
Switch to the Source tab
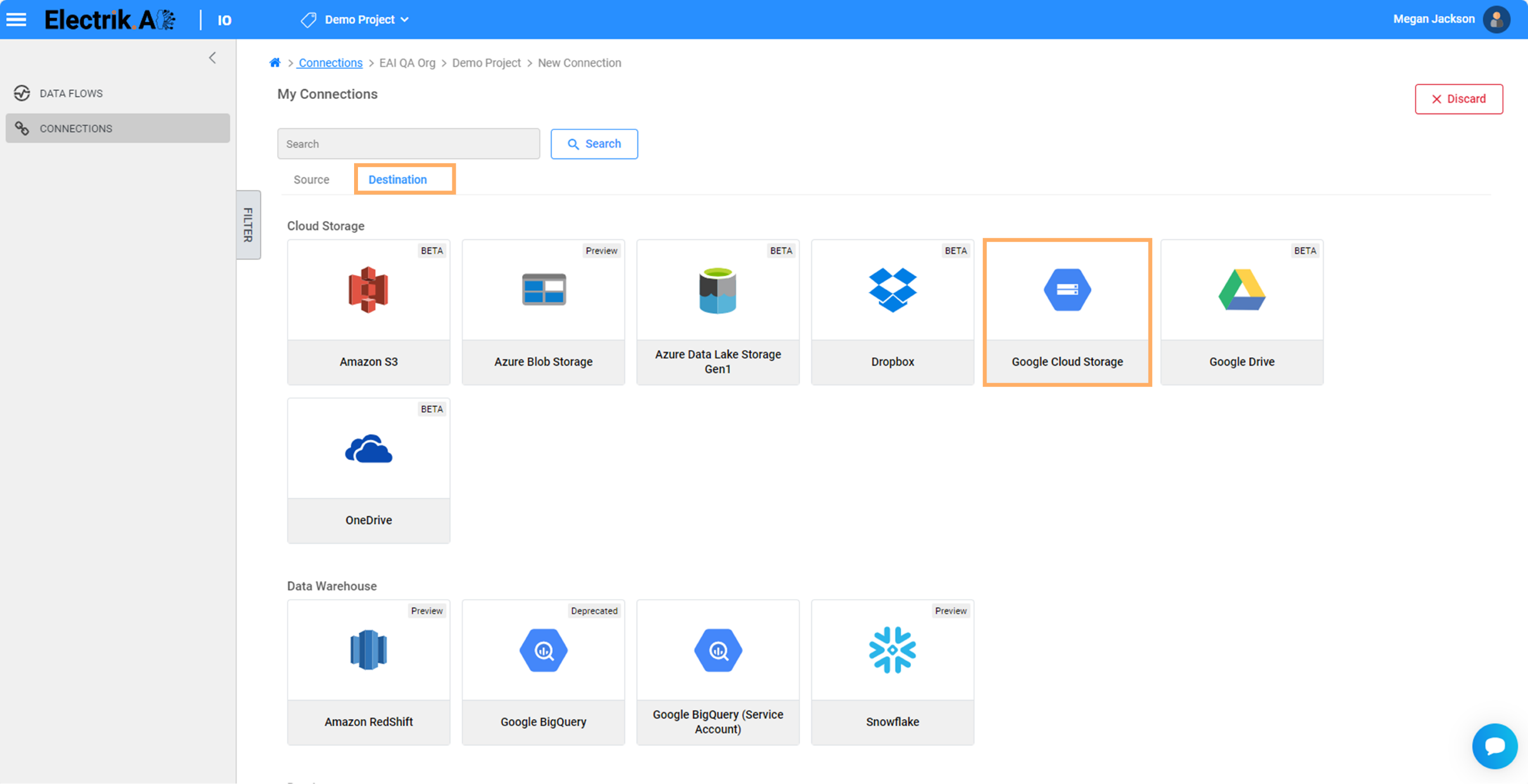tap(312, 180)
